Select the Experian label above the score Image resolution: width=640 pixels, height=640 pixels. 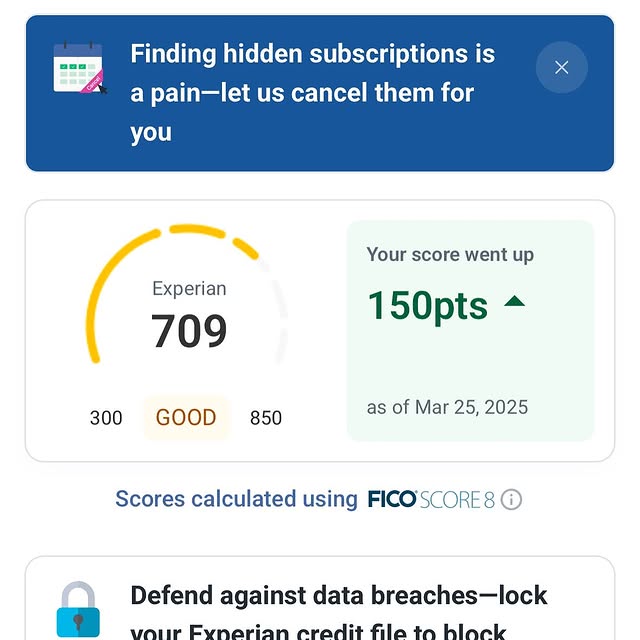tap(189, 289)
